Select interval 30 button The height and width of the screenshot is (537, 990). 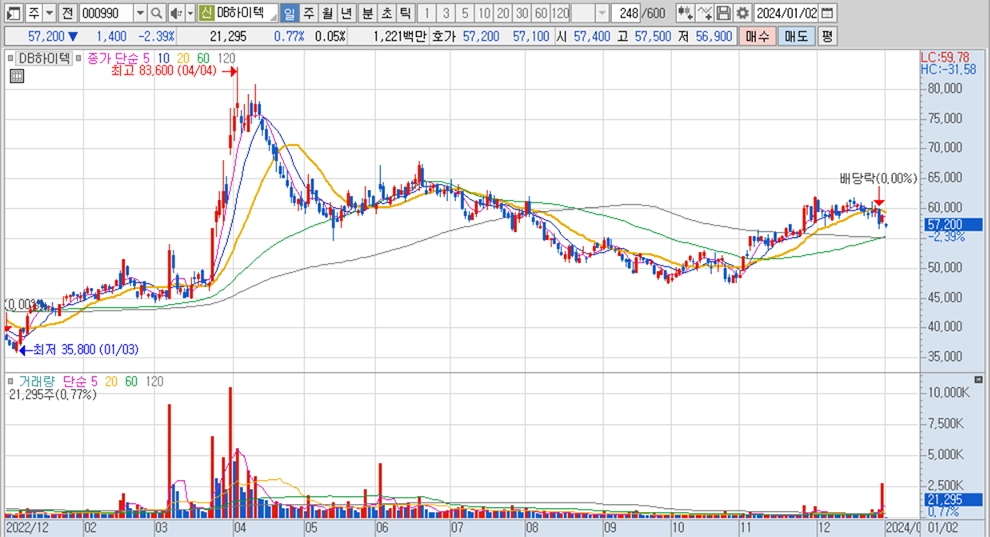tap(522, 13)
